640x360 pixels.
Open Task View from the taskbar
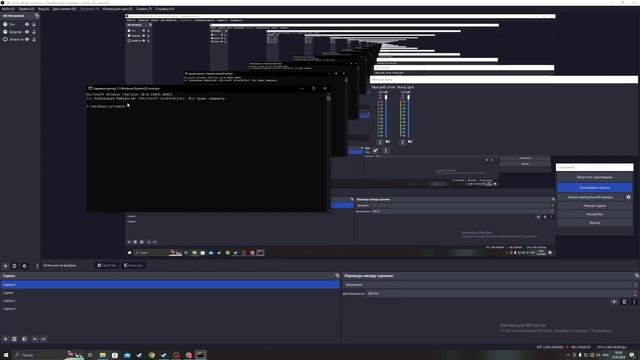[90, 355]
